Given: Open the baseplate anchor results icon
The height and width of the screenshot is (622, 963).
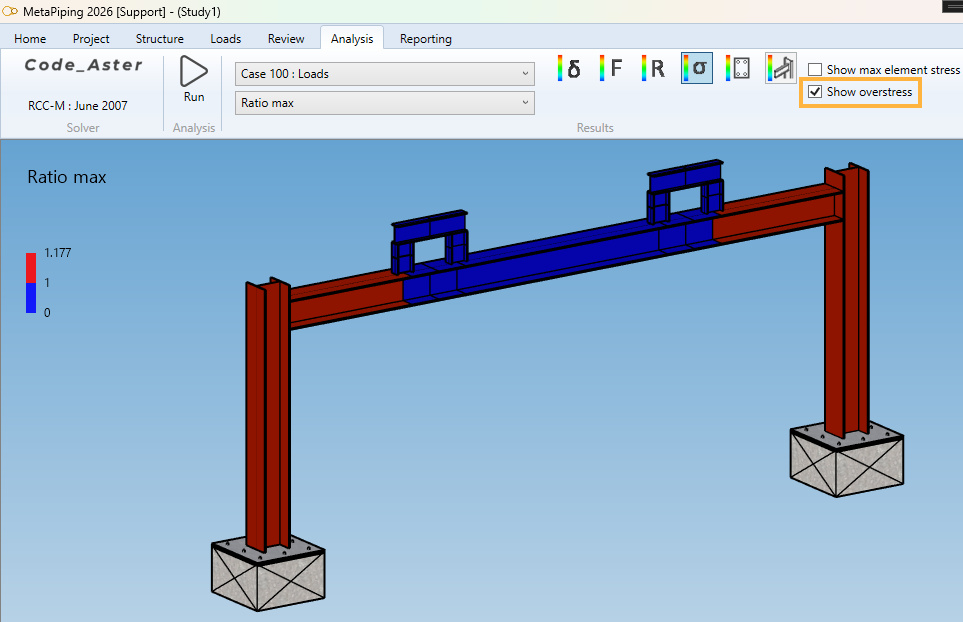Looking at the screenshot, I should click(738, 68).
